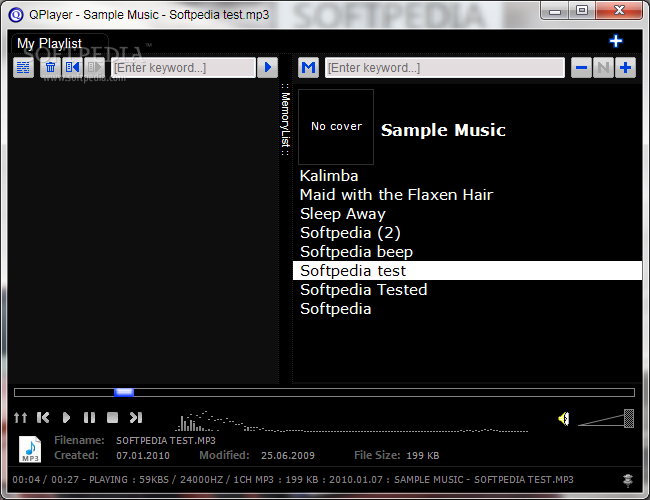The height and width of the screenshot is (500, 650).
Task: Click the status bar corner icon
Action: tap(628, 480)
